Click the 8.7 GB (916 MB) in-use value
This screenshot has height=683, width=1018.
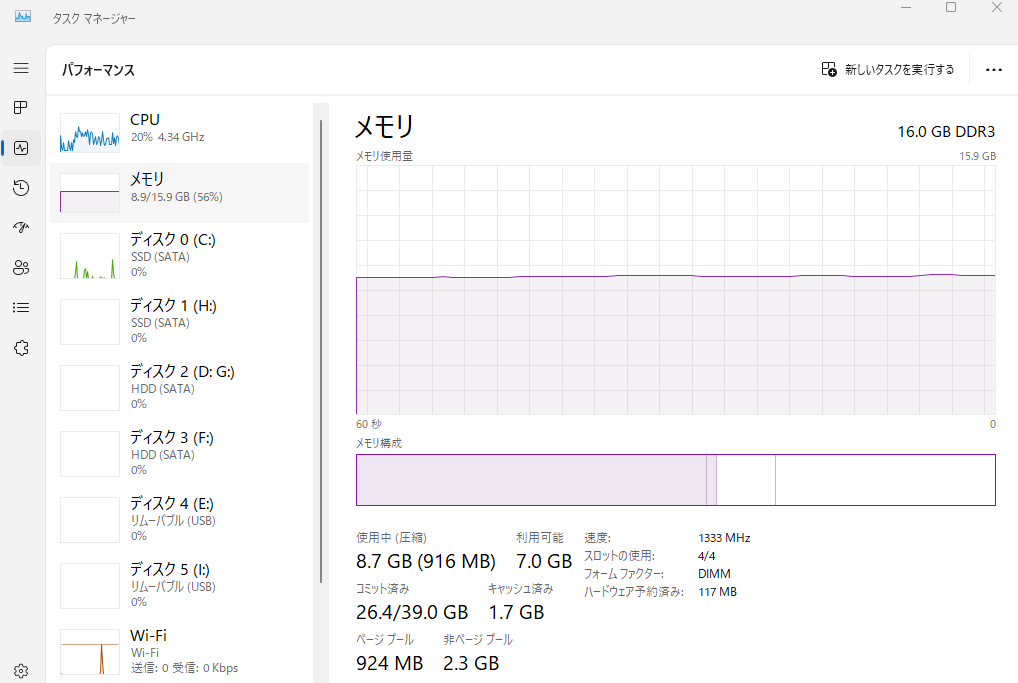(425, 561)
